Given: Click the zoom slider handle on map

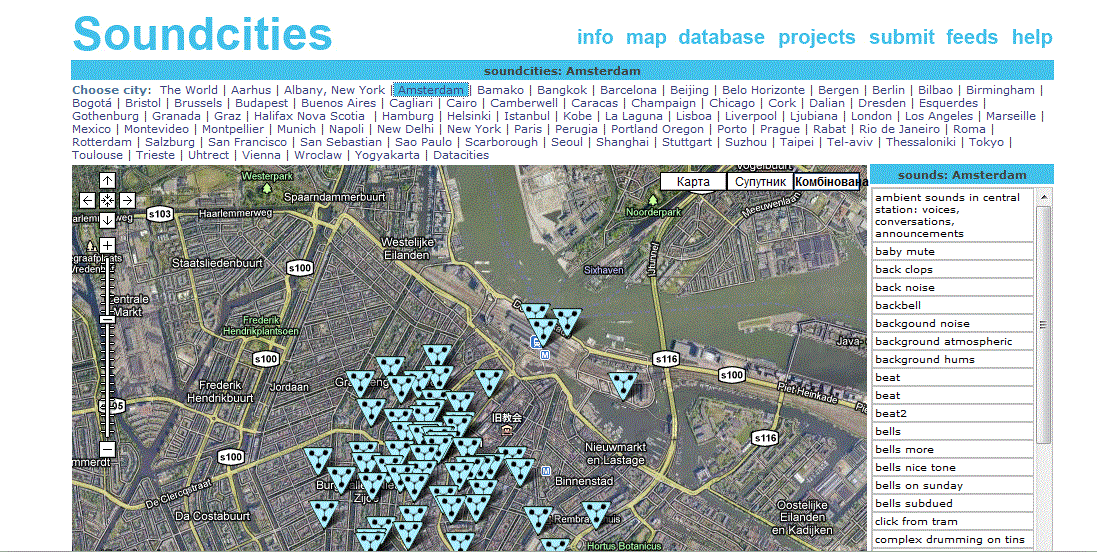Looking at the screenshot, I should click(x=107, y=319).
